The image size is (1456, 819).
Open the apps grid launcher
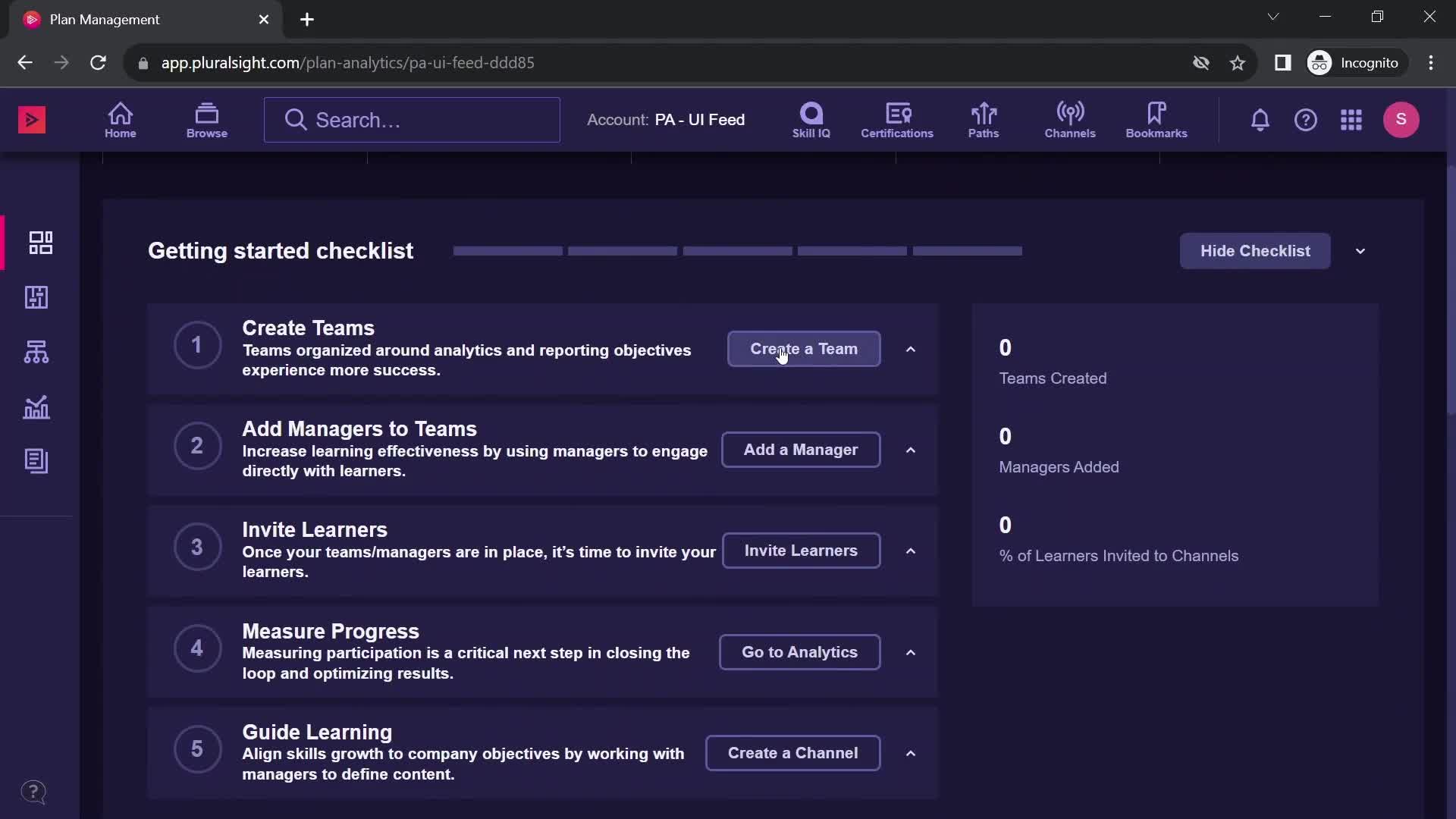pos(1351,120)
